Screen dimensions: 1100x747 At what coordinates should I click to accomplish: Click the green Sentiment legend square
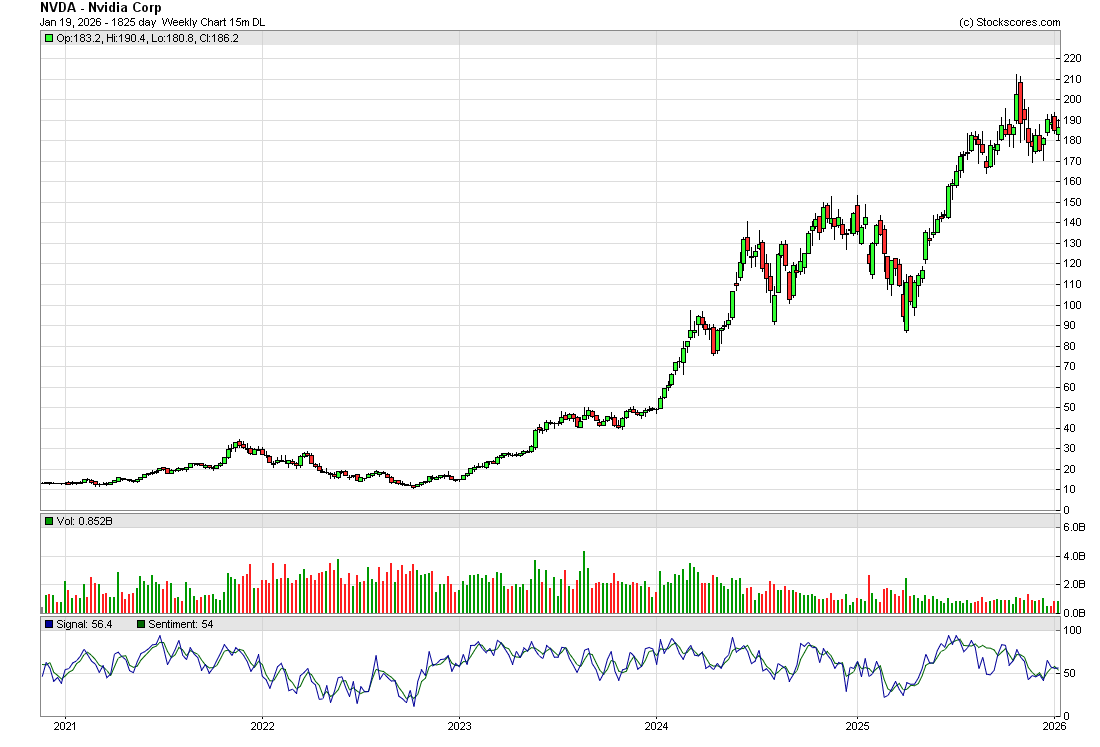click(x=141, y=624)
